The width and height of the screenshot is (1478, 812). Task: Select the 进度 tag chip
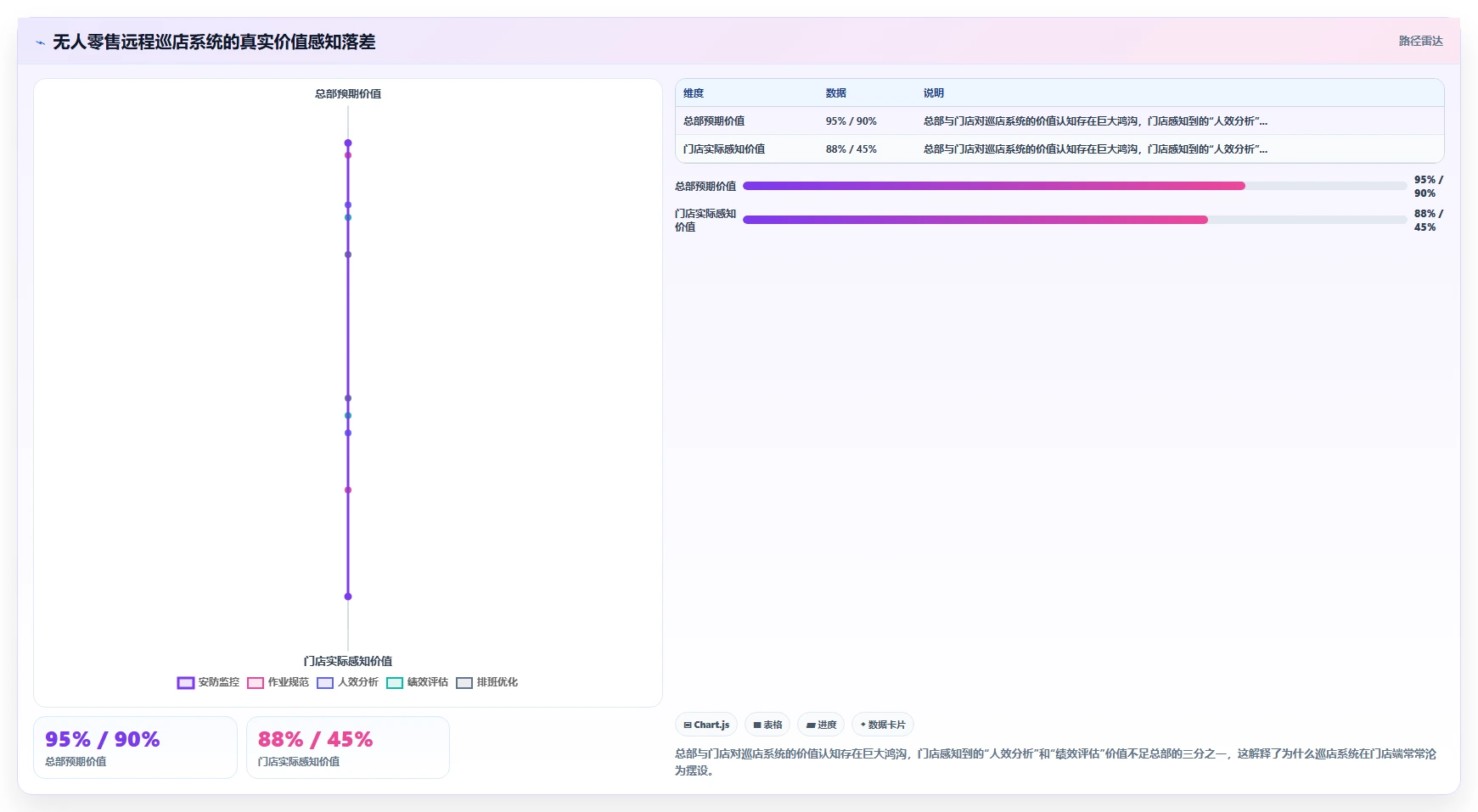pyautogui.click(x=821, y=725)
